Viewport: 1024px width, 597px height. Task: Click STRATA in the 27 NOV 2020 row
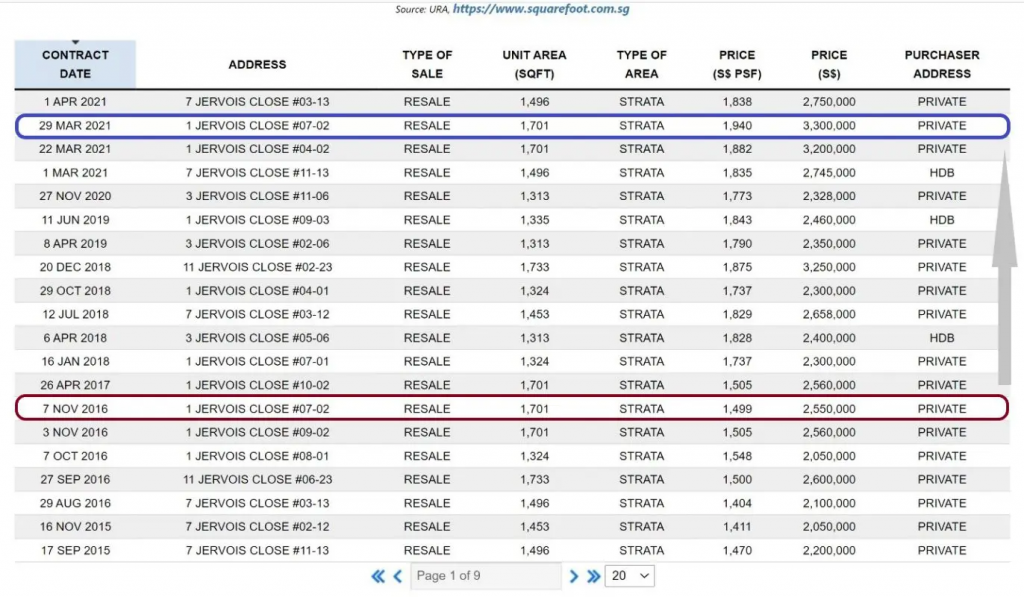641,196
